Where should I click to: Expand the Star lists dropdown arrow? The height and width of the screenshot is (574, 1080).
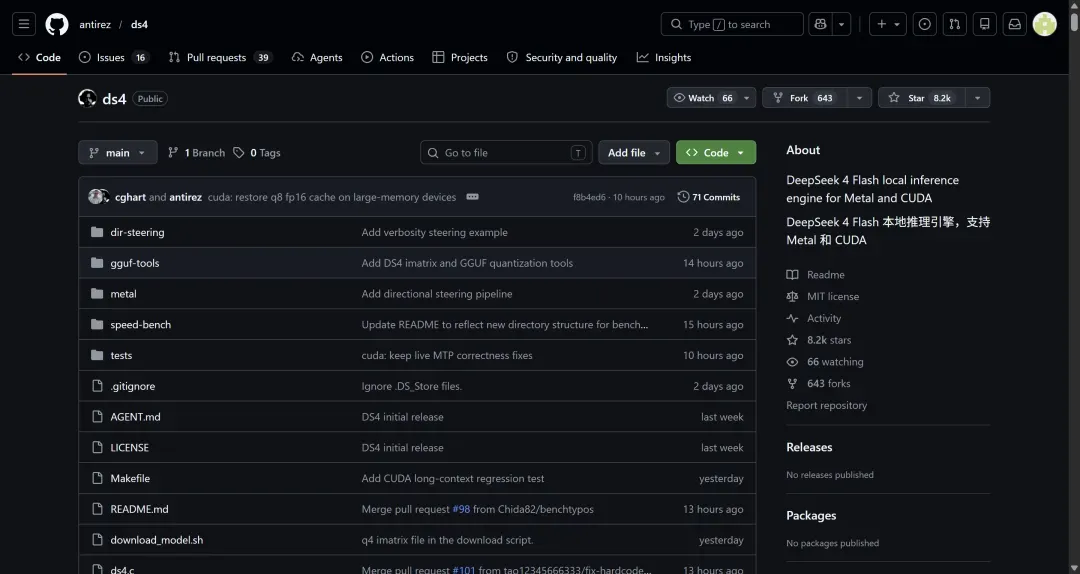point(977,98)
